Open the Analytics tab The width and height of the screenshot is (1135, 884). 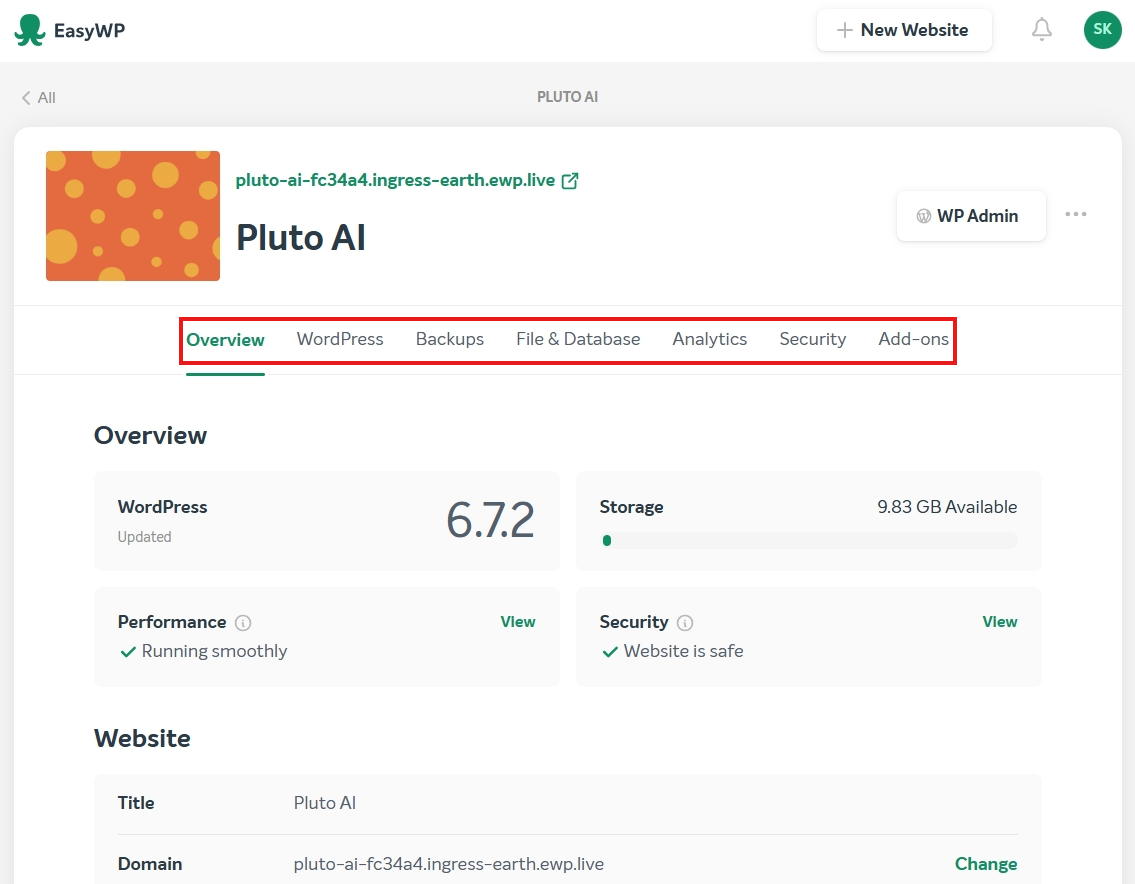pos(709,340)
